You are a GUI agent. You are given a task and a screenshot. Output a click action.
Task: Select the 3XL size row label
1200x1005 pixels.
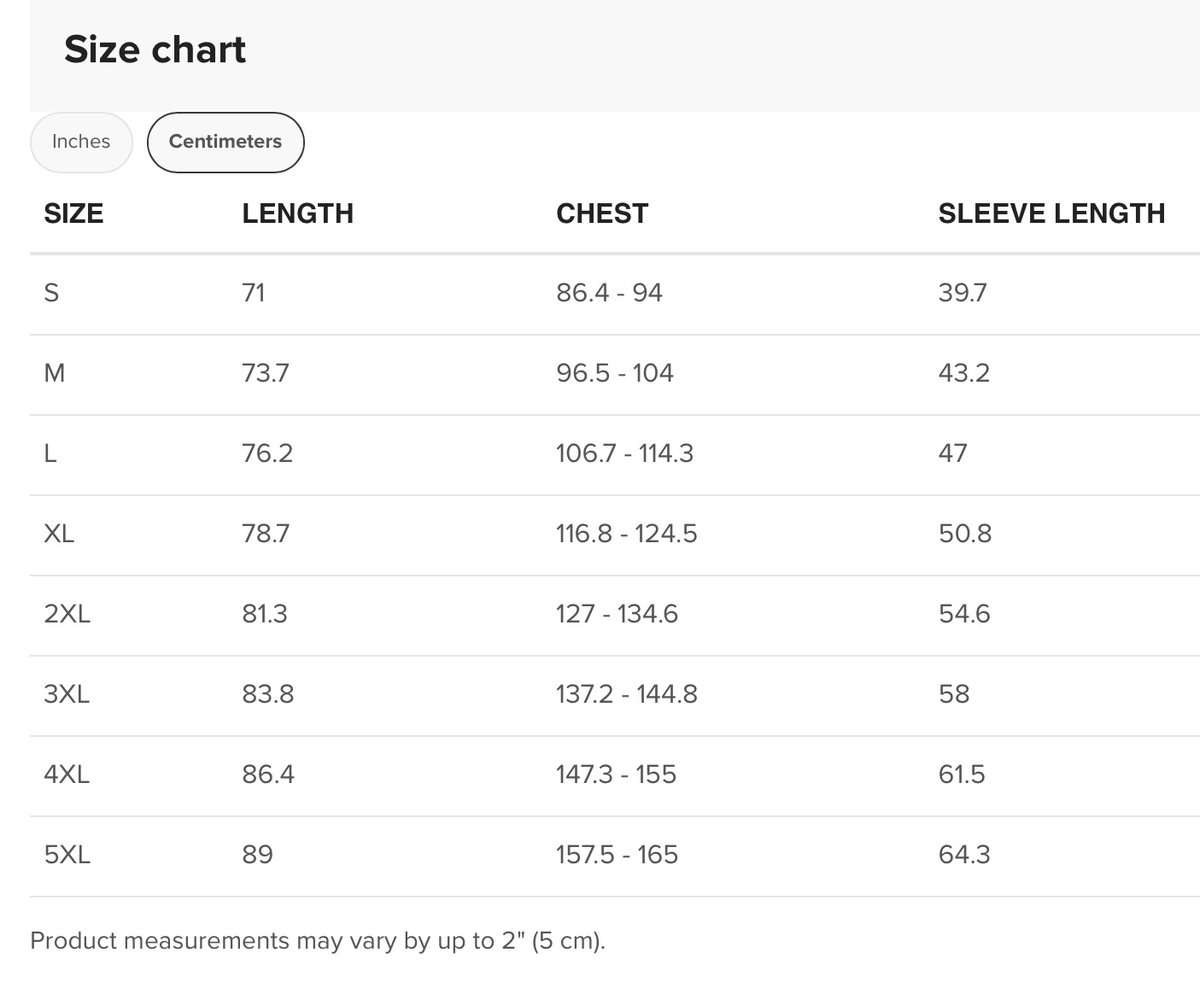coord(67,694)
